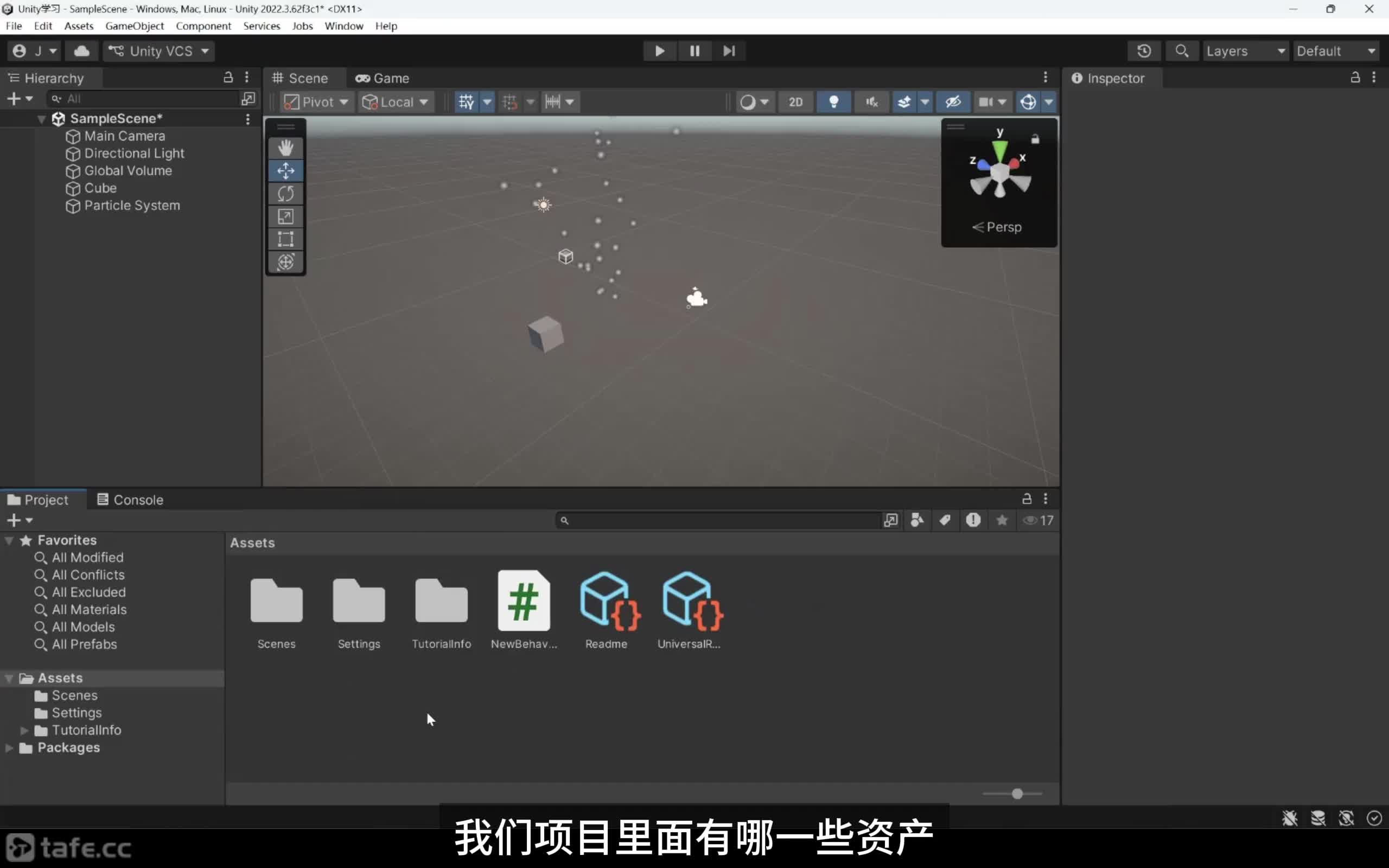Expand the TutorialInfo folder in tree
Image resolution: width=1389 pixels, height=868 pixels.
(x=24, y=730)
